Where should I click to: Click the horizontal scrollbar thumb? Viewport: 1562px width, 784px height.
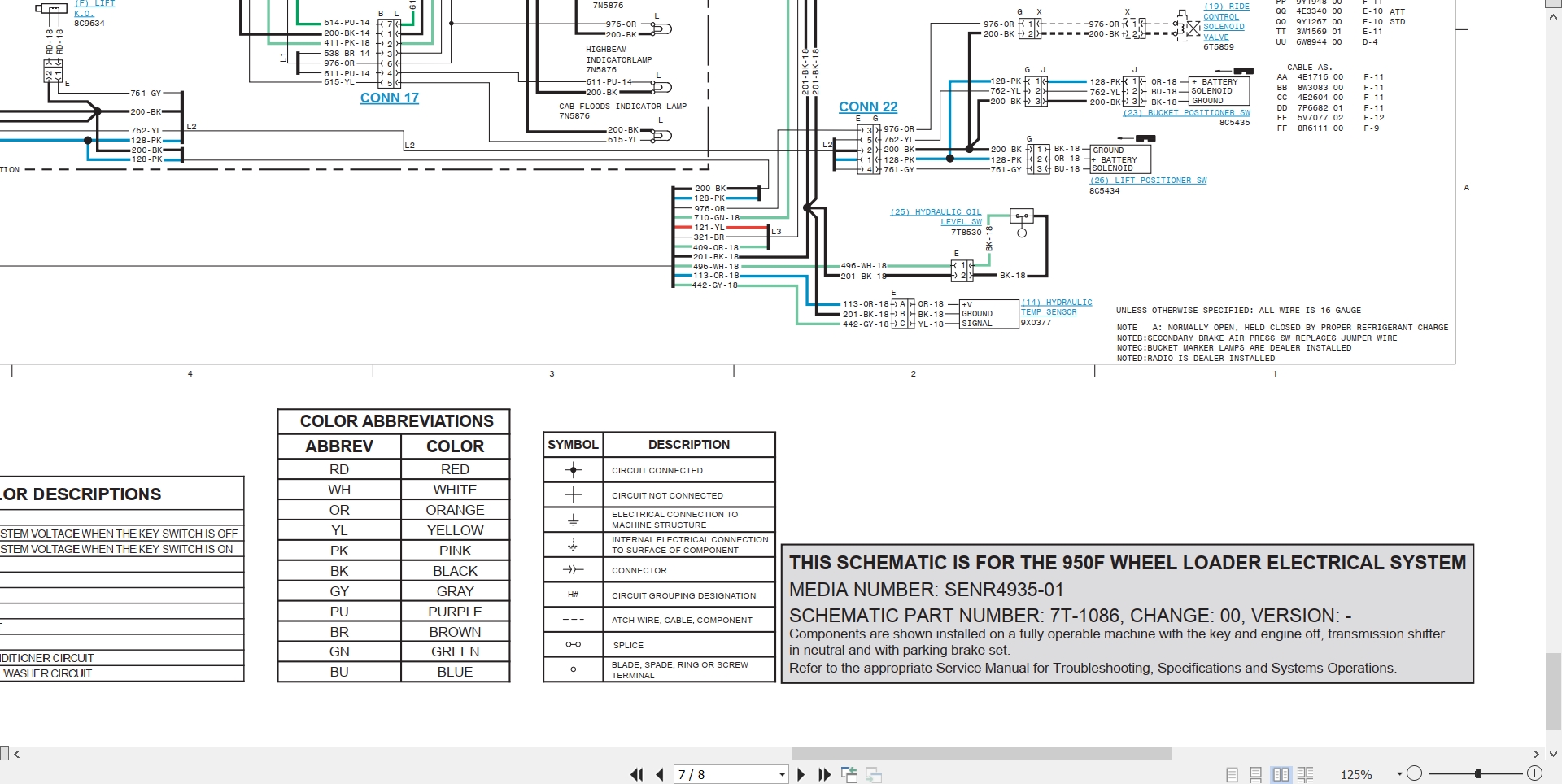pyautogui.click(x=982, y=754)
